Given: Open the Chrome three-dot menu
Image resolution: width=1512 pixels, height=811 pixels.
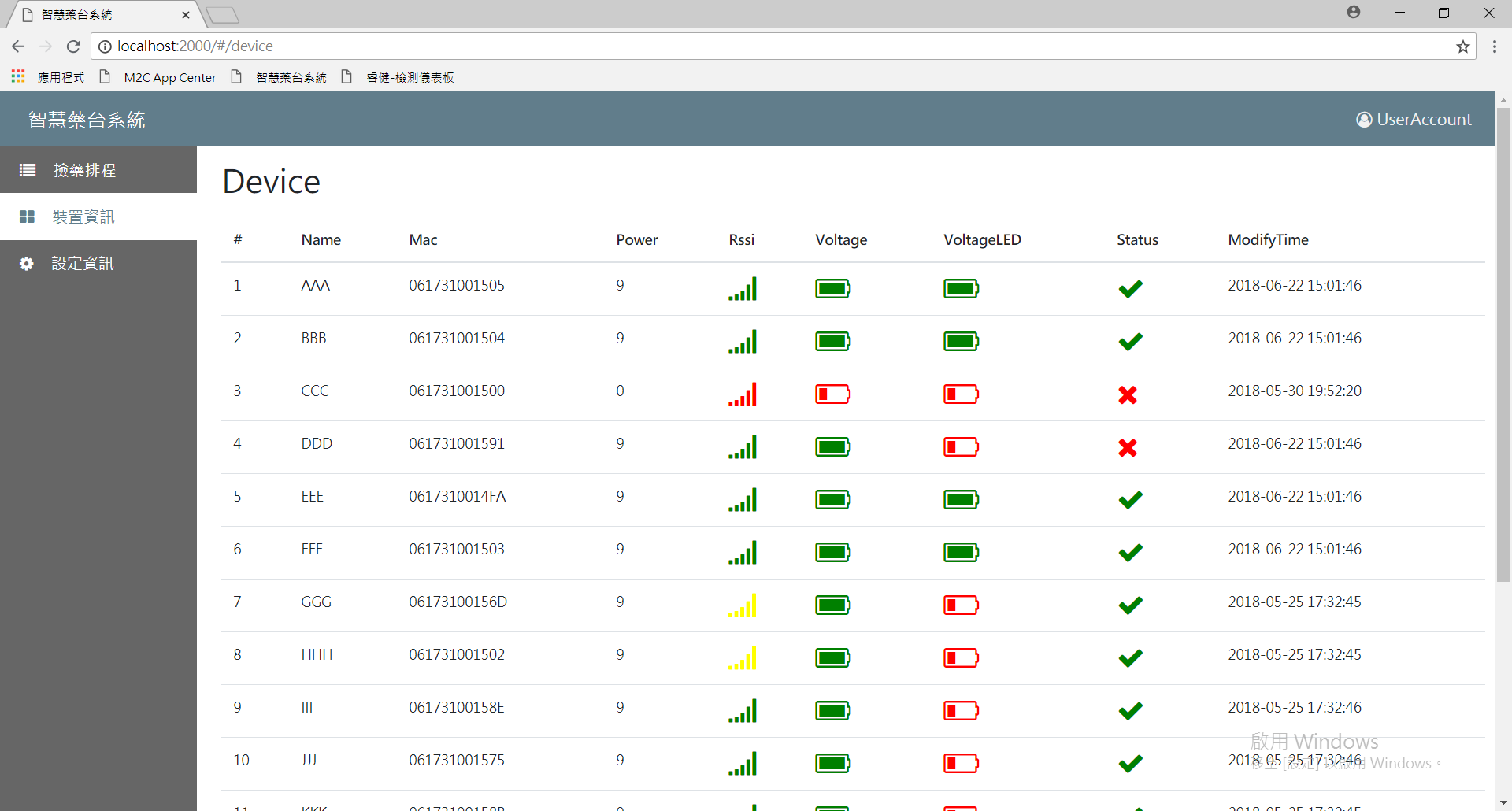Looking at the screenshot, I should coord(1495,46).
